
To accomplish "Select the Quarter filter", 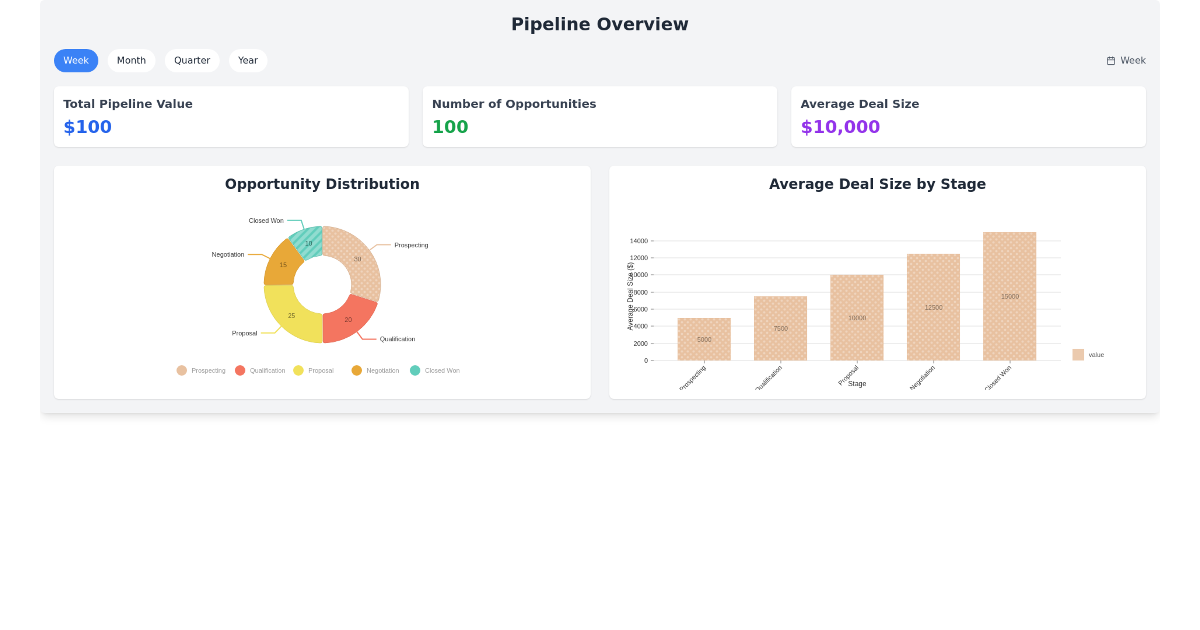I will [192, 60].
